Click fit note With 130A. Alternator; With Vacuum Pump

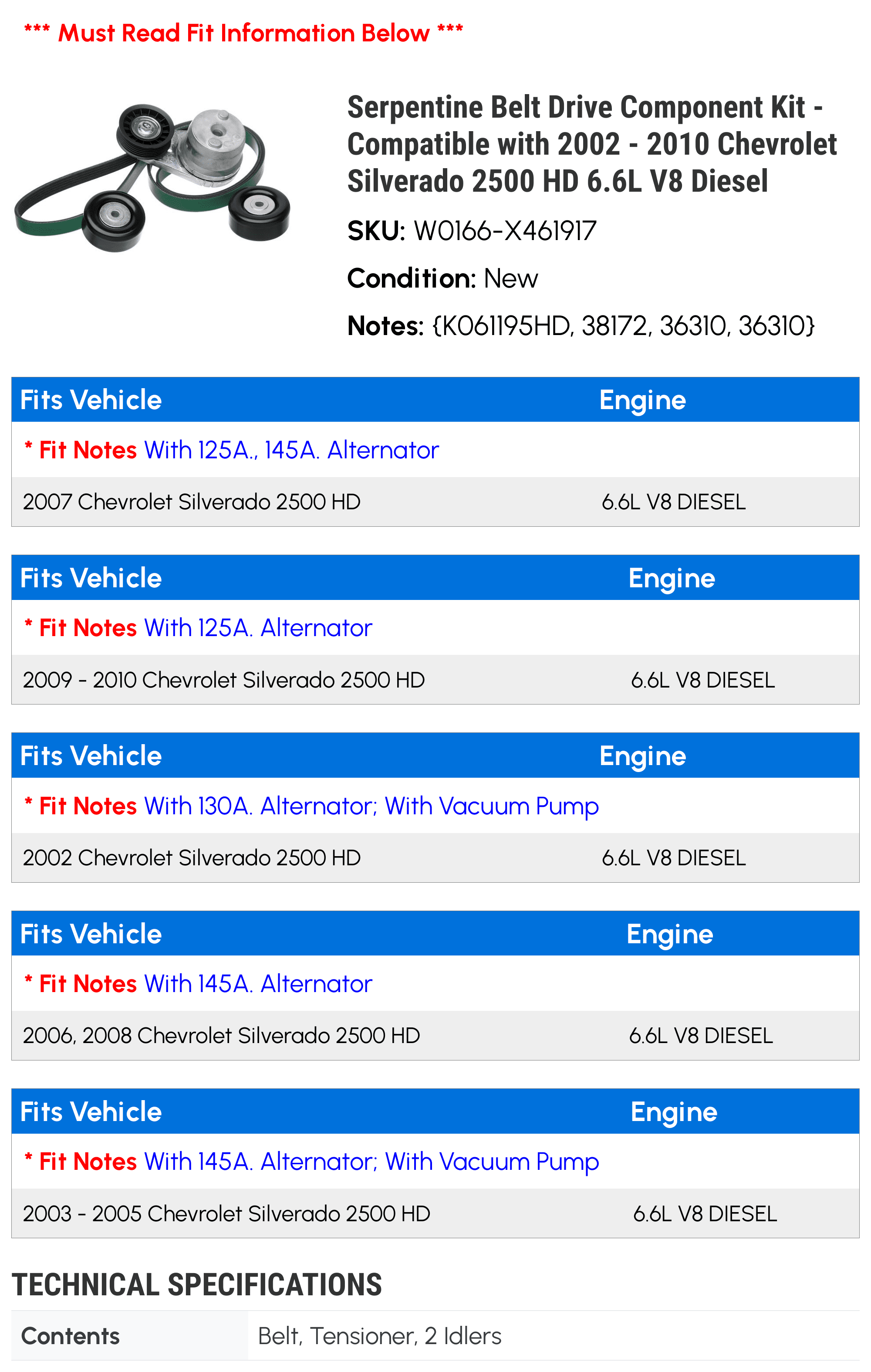371,806
